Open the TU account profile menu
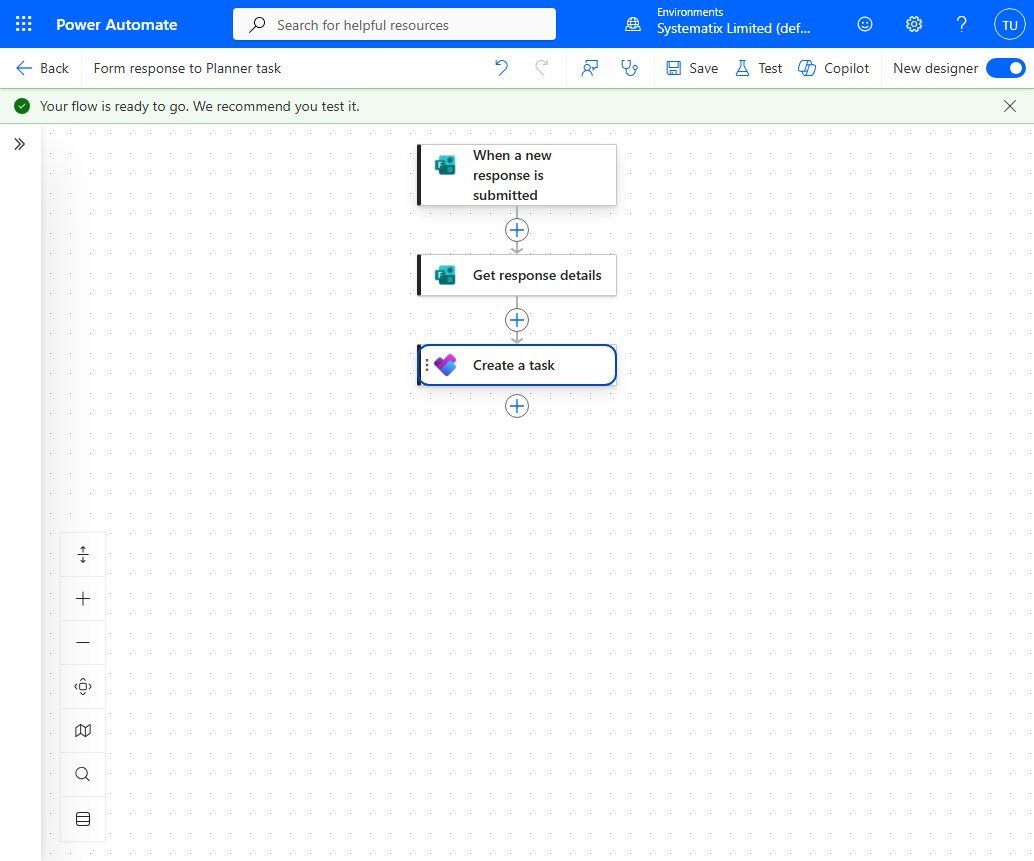The width and height of the screenshot is (1034, 861). pyautogui.click(x=1010, y=25)
